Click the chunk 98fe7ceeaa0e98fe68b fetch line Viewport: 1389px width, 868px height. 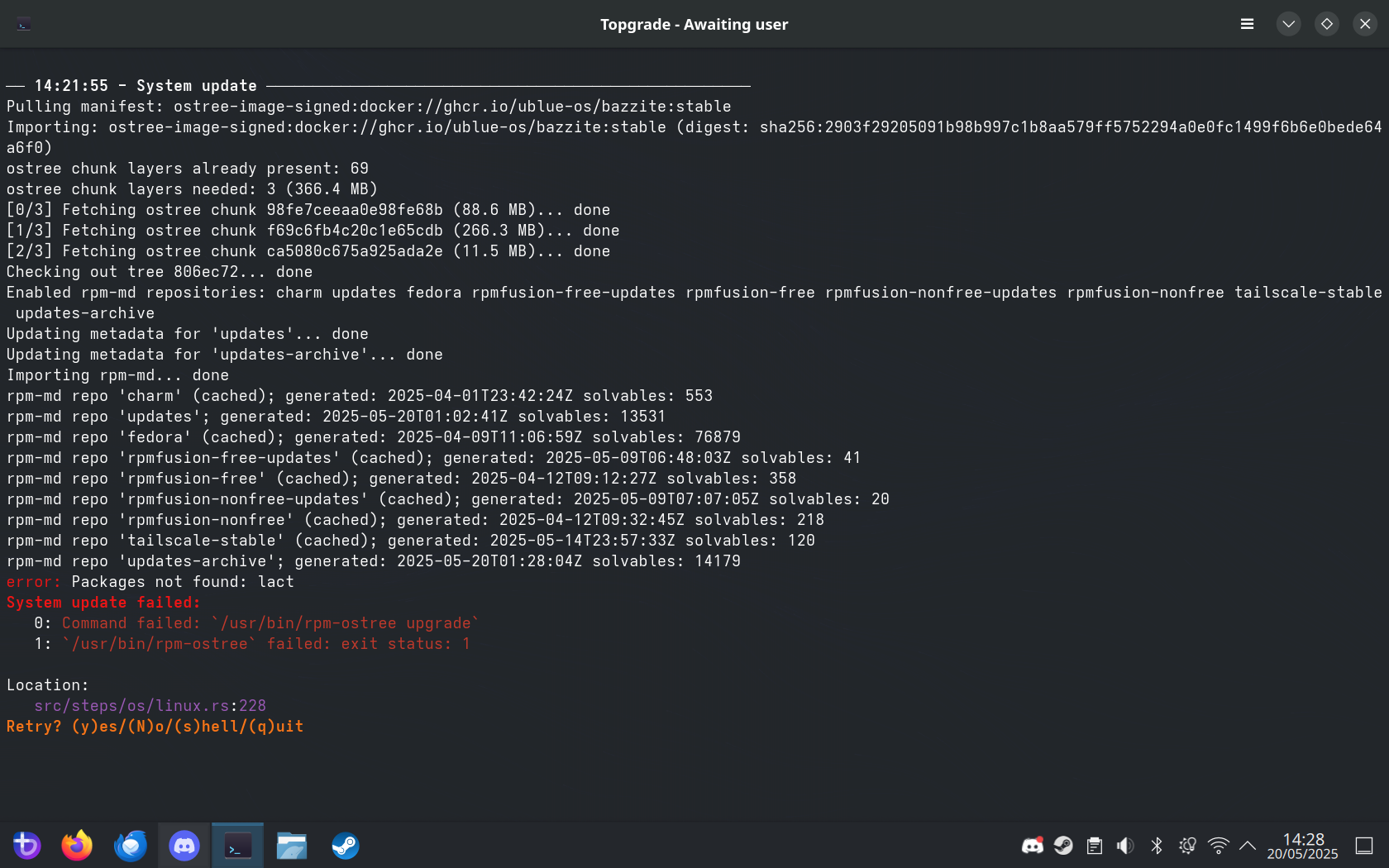click(x=308, y=210)
